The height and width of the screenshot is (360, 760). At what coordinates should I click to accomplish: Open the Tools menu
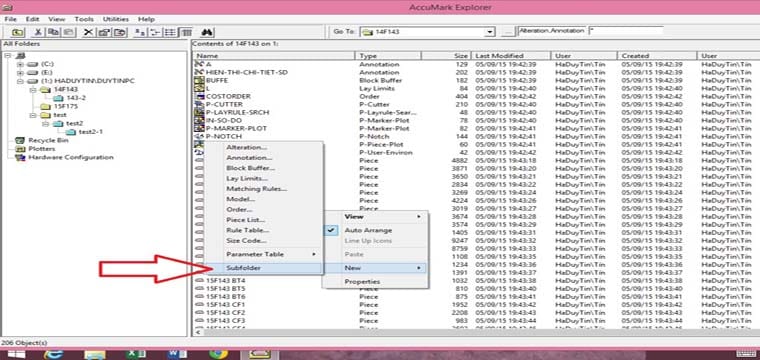pos(84,19)
